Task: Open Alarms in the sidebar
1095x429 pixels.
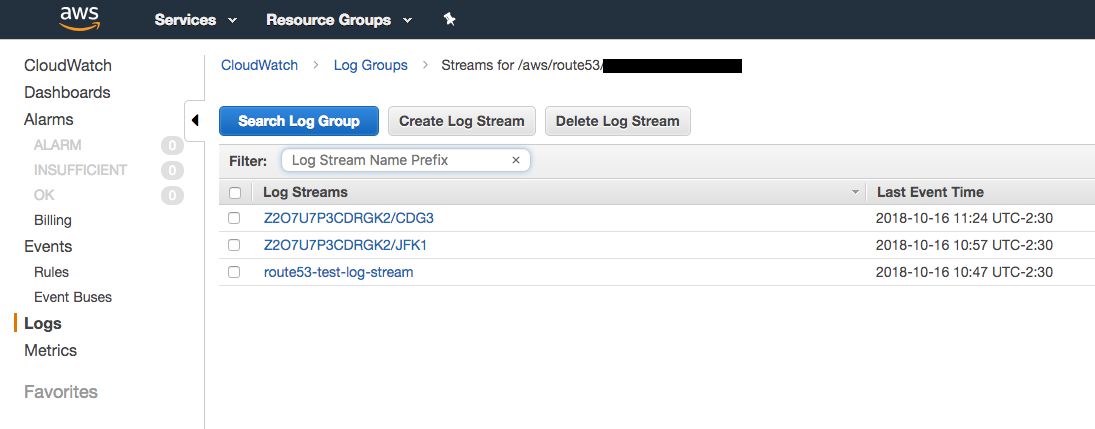Action: click(x=48, y=119)
